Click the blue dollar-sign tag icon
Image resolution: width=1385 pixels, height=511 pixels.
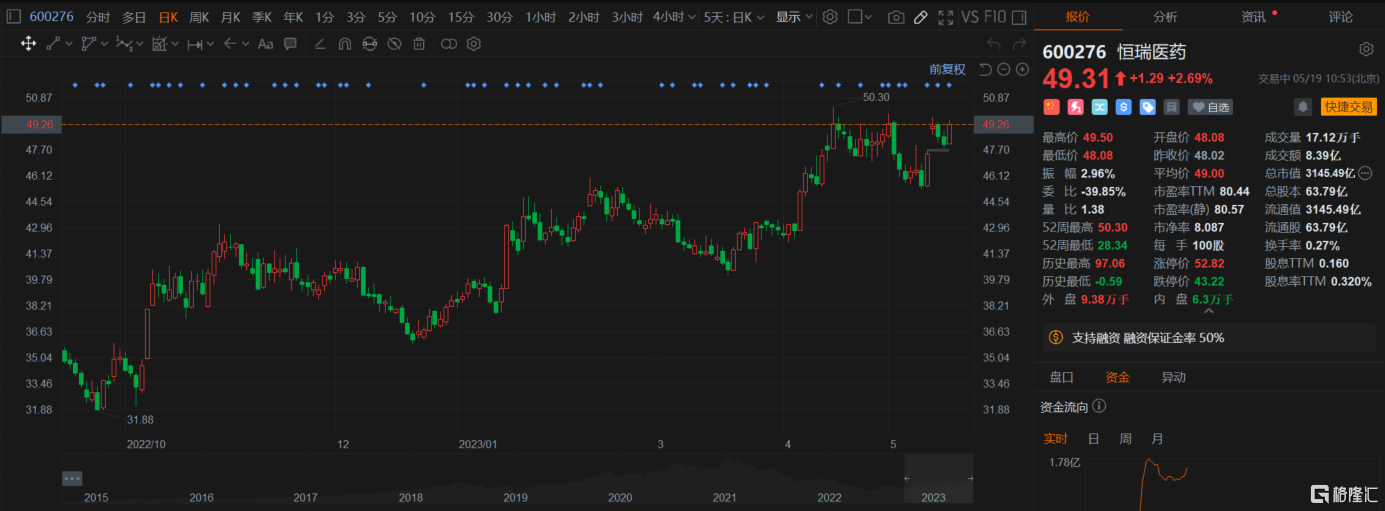pos(1124,106)
